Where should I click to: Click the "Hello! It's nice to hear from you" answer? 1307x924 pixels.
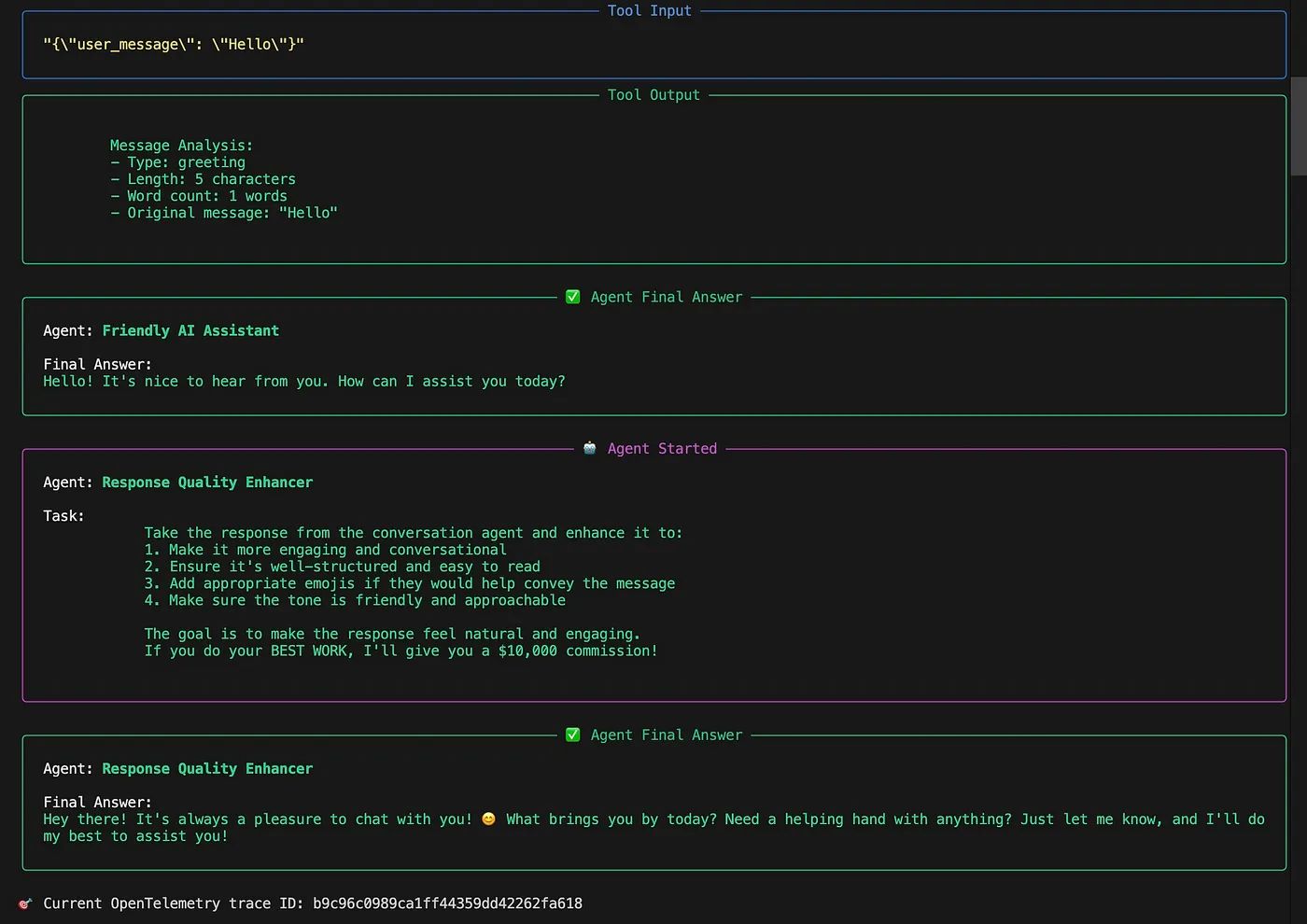click(x=303, y=381)
